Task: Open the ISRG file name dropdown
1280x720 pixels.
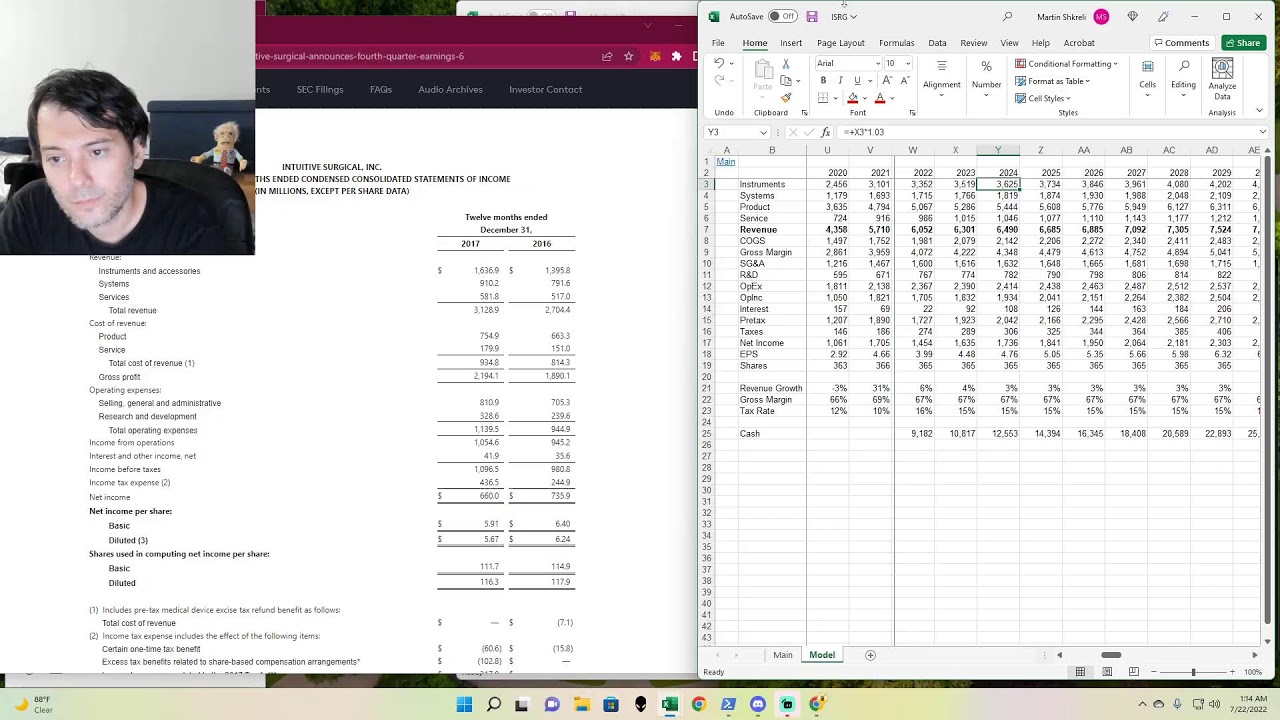Action: pyautogui.click(x=843, y=17)
